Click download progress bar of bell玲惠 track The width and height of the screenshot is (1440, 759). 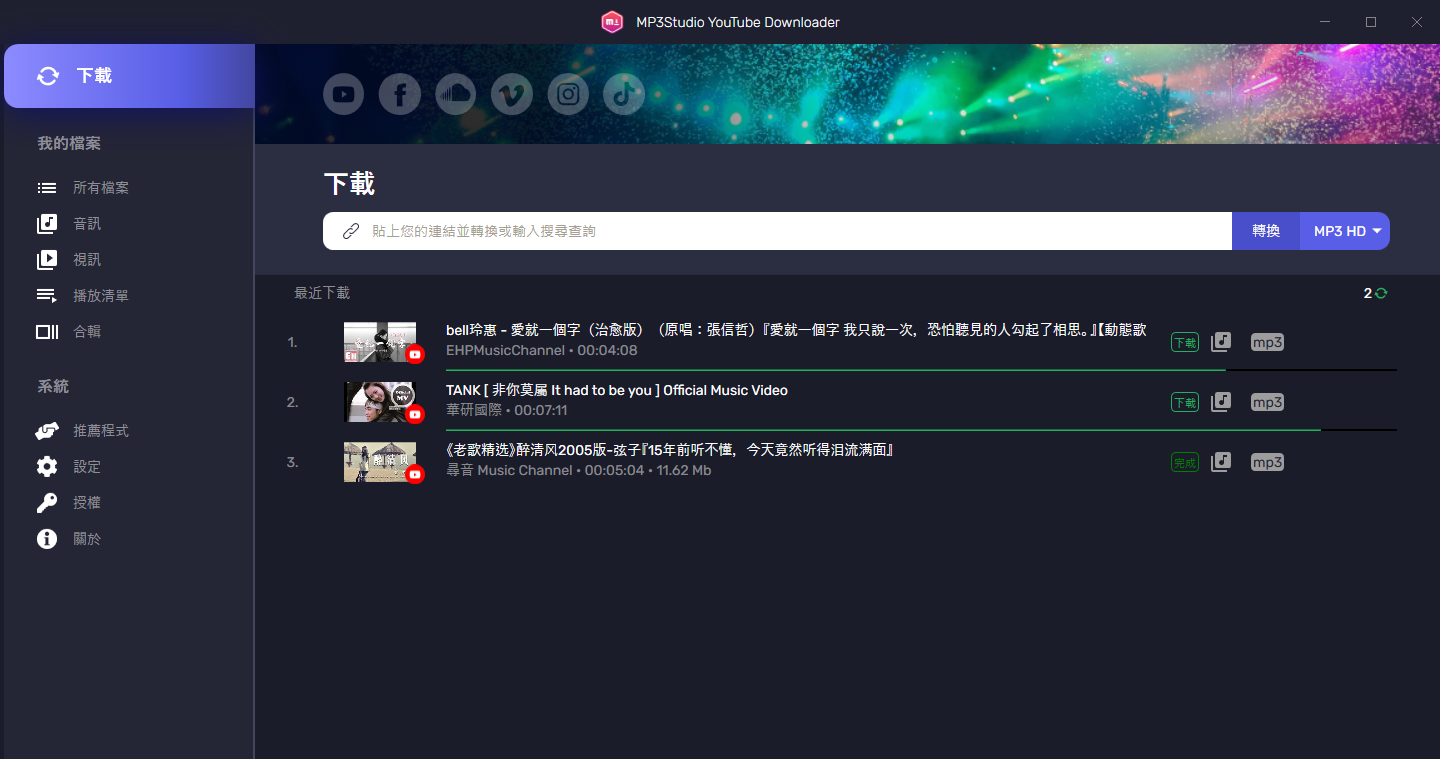(921, 370)
